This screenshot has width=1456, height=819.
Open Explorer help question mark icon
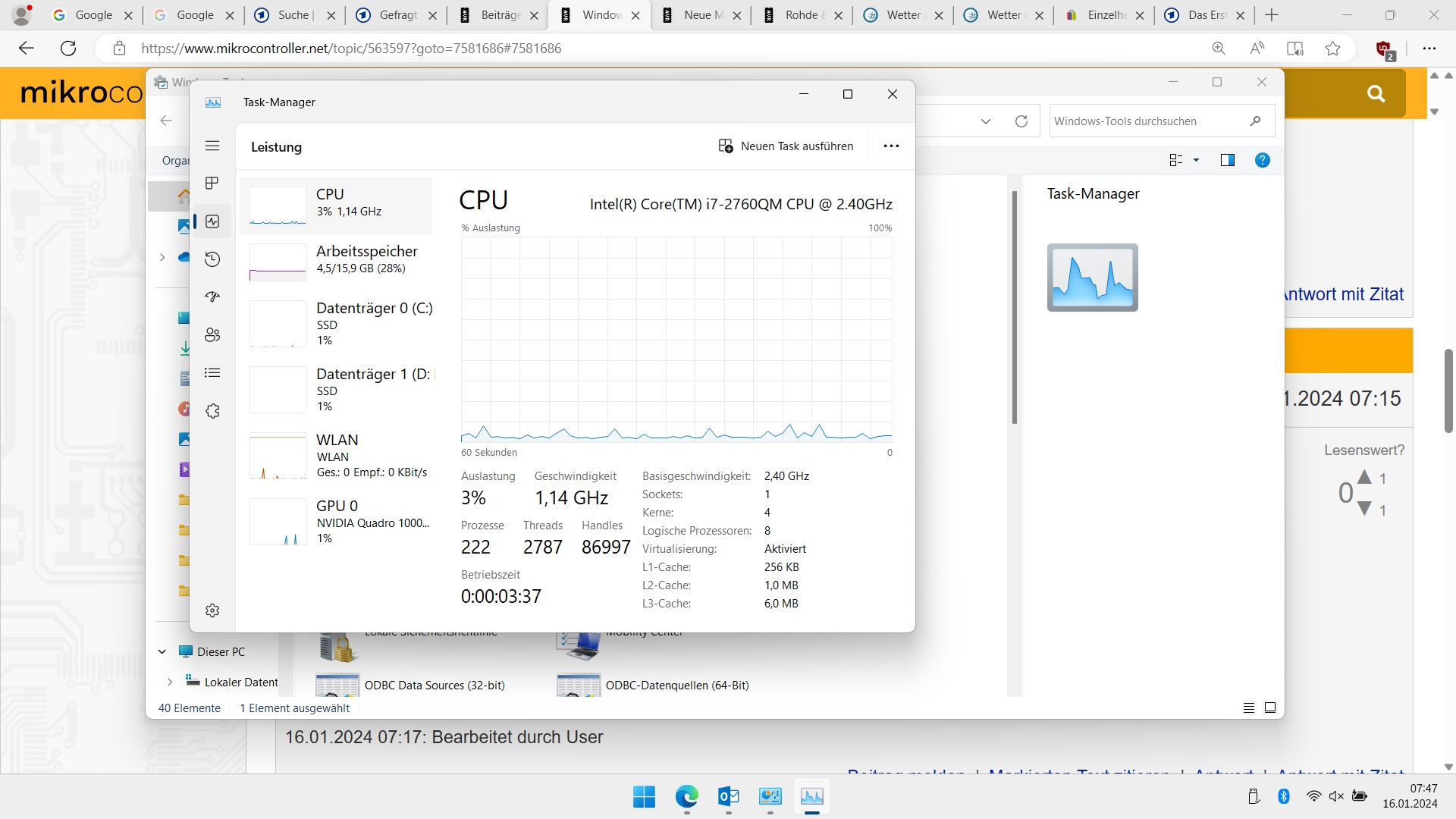coord(1262,160)
